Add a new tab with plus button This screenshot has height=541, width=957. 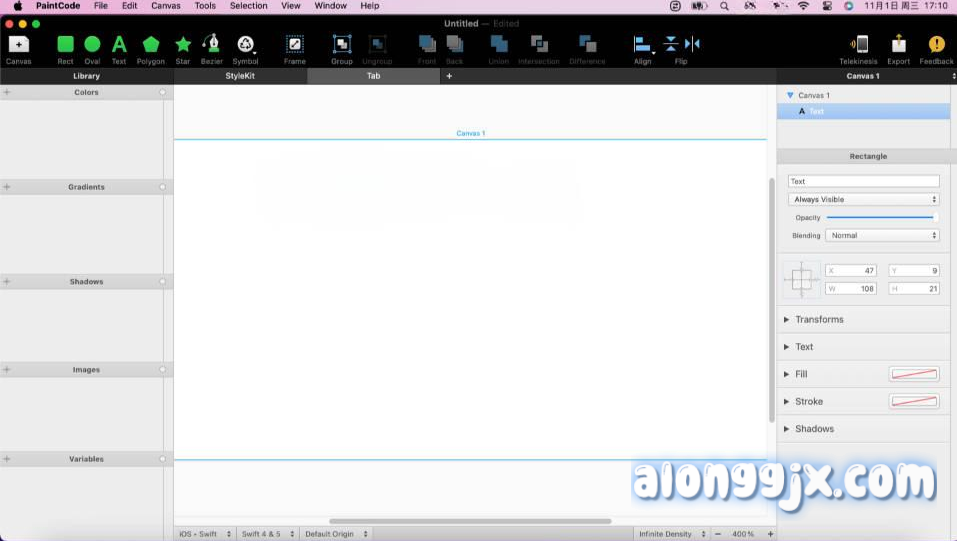pyautogui.click(x=449, y=76)
